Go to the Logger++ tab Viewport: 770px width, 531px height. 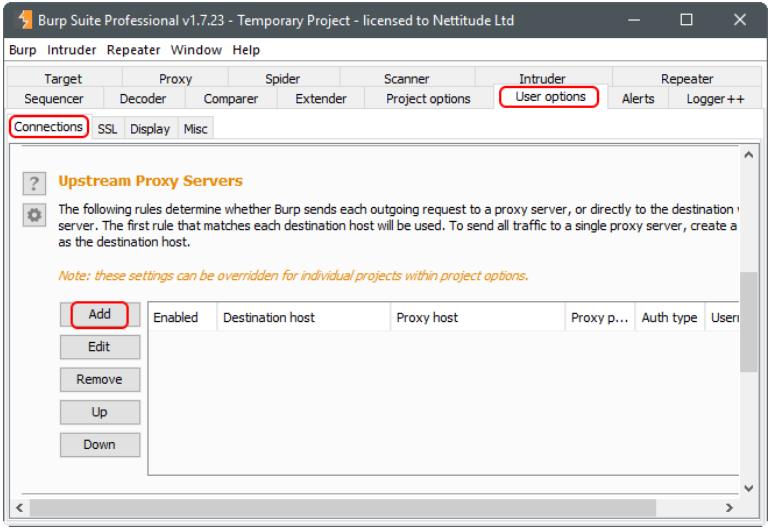click(x=715, y=99)
